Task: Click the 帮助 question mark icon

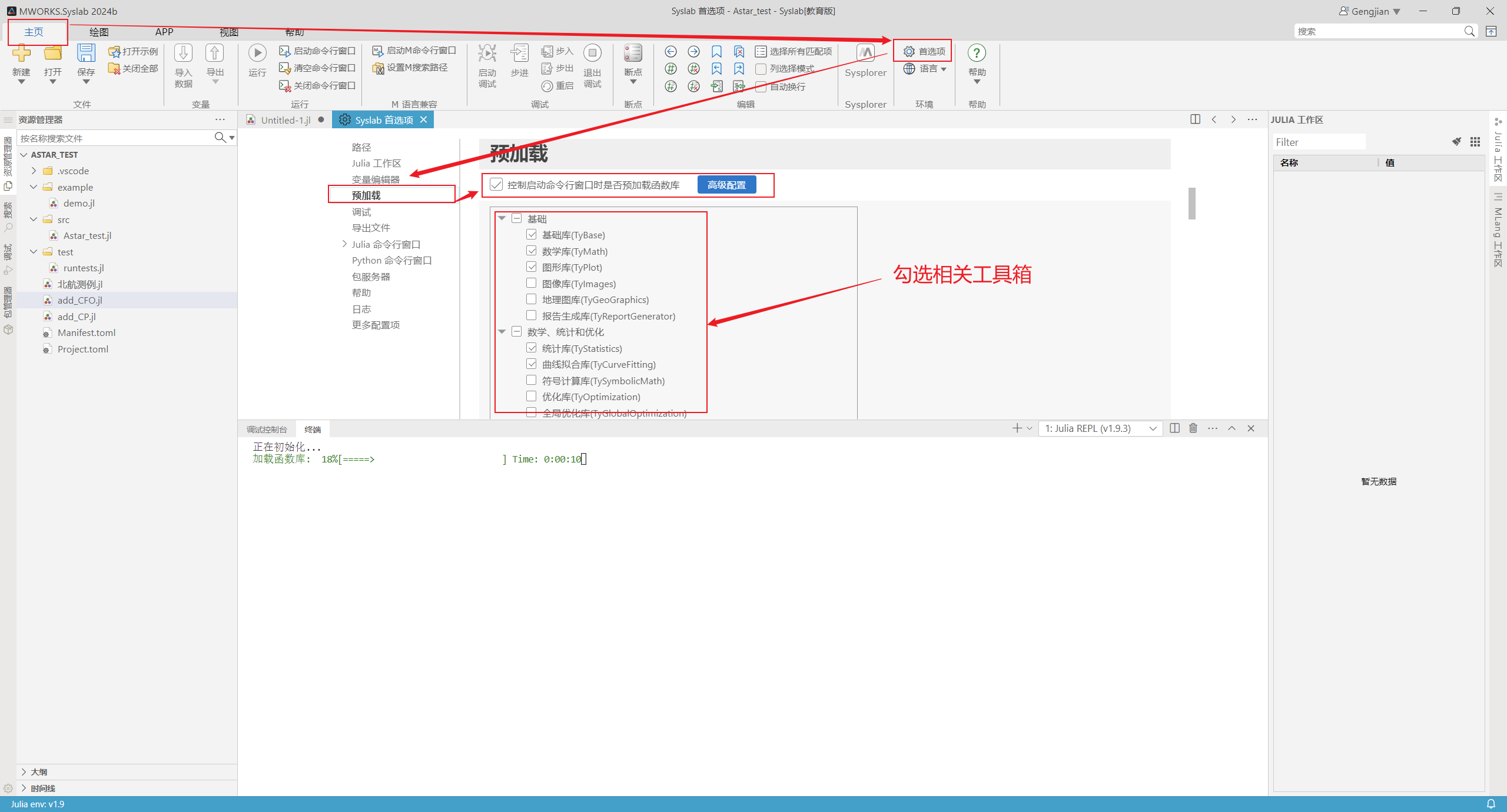Action: [977, 53]
